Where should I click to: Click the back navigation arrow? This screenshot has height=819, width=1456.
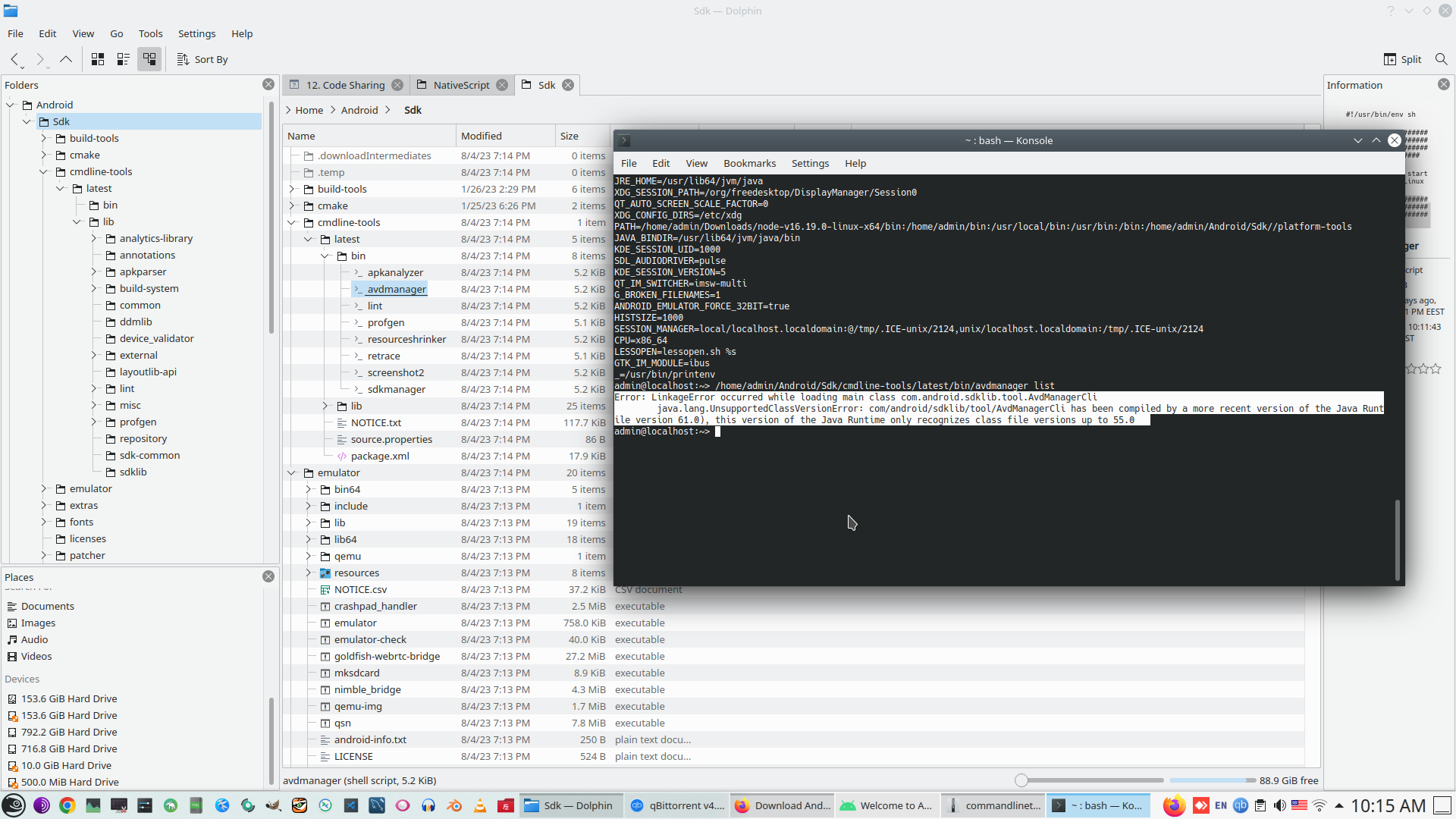14,59
